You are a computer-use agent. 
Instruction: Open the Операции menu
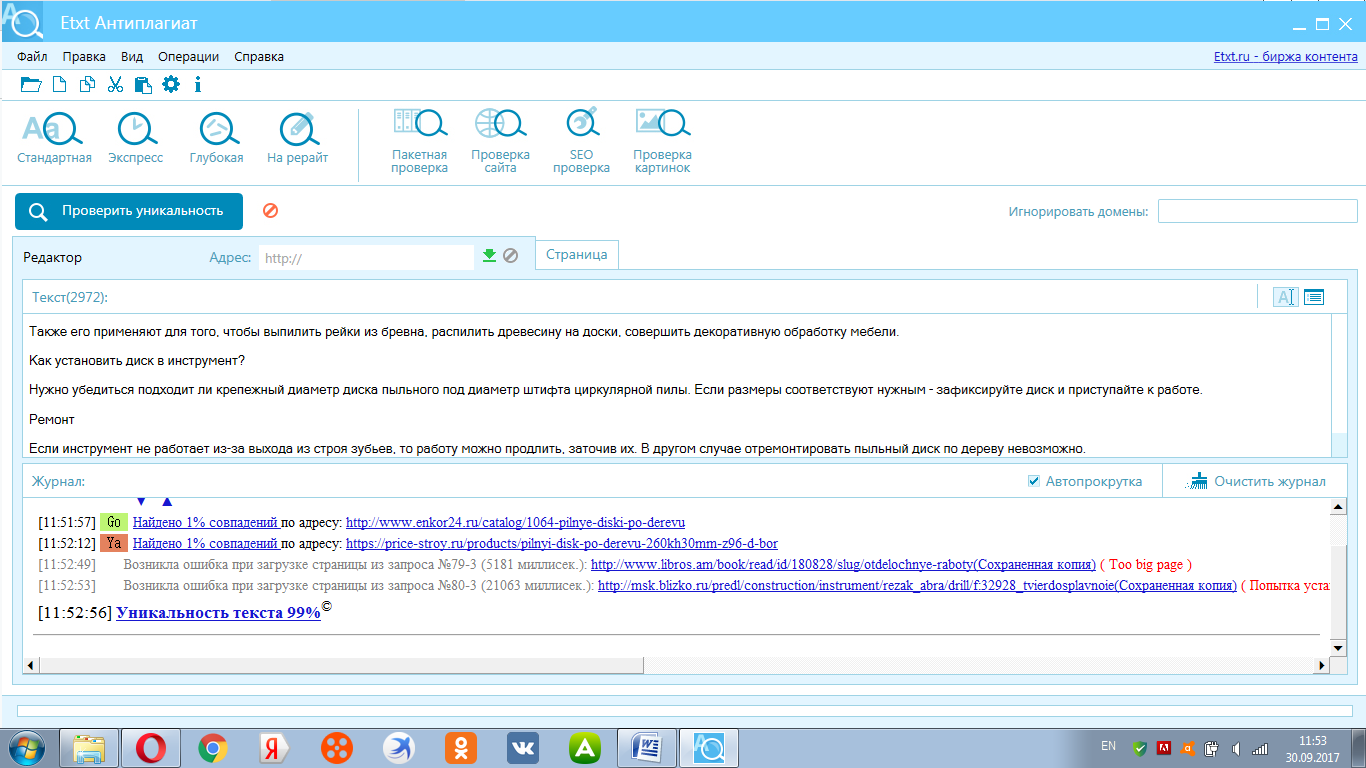(x=188, y=57)
